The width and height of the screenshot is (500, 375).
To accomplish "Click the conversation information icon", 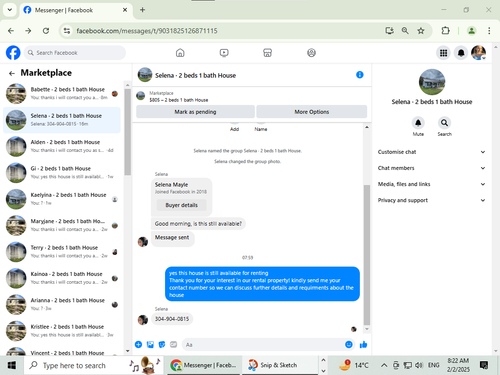I will (x=360, y=75).
